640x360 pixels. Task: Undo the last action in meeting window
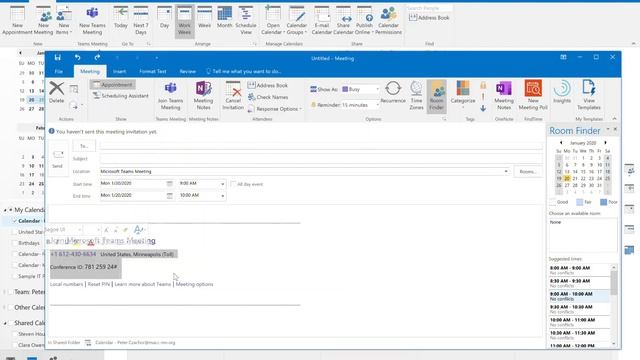pyautogui.click(x=78, y=58)
